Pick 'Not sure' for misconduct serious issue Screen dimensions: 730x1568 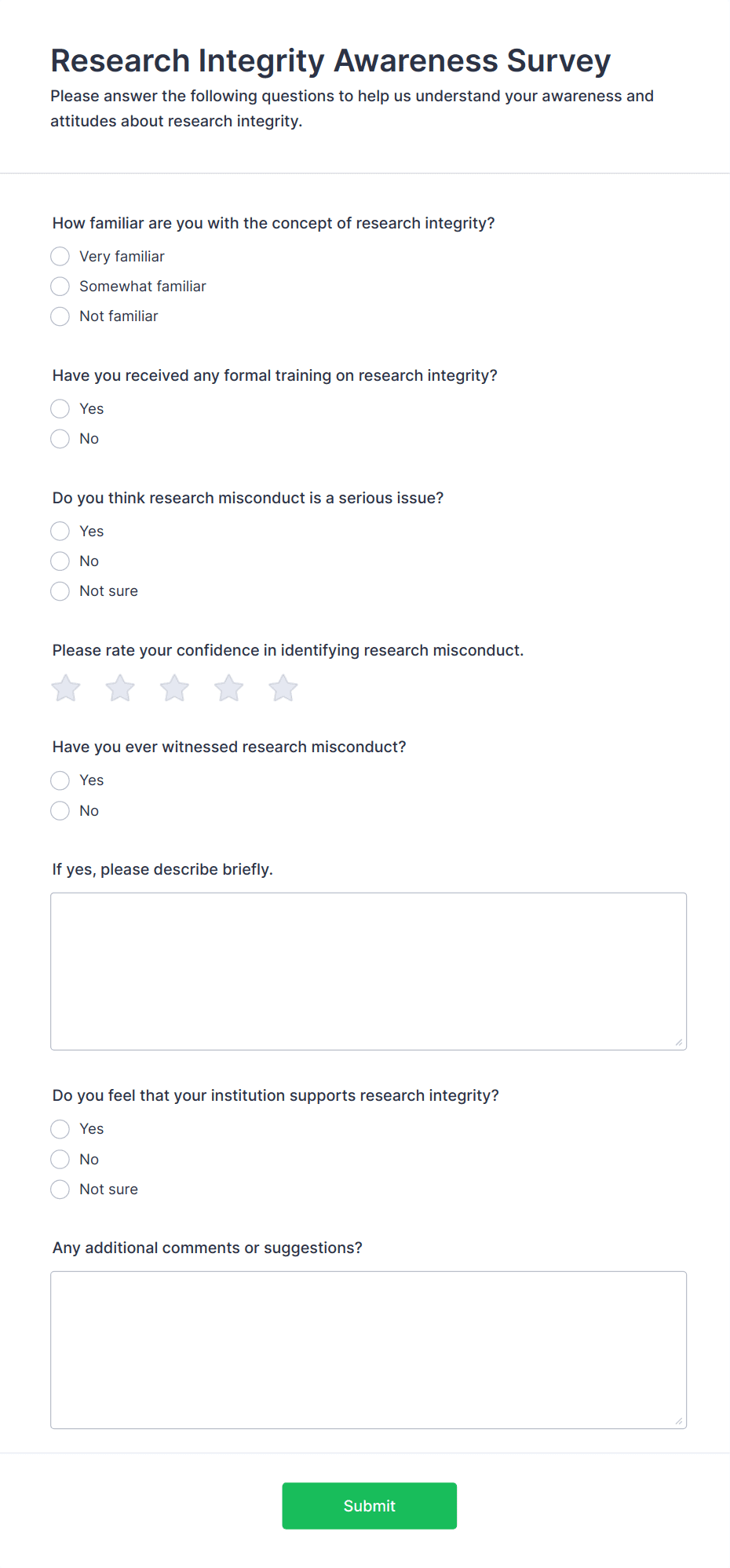[60, 591]
